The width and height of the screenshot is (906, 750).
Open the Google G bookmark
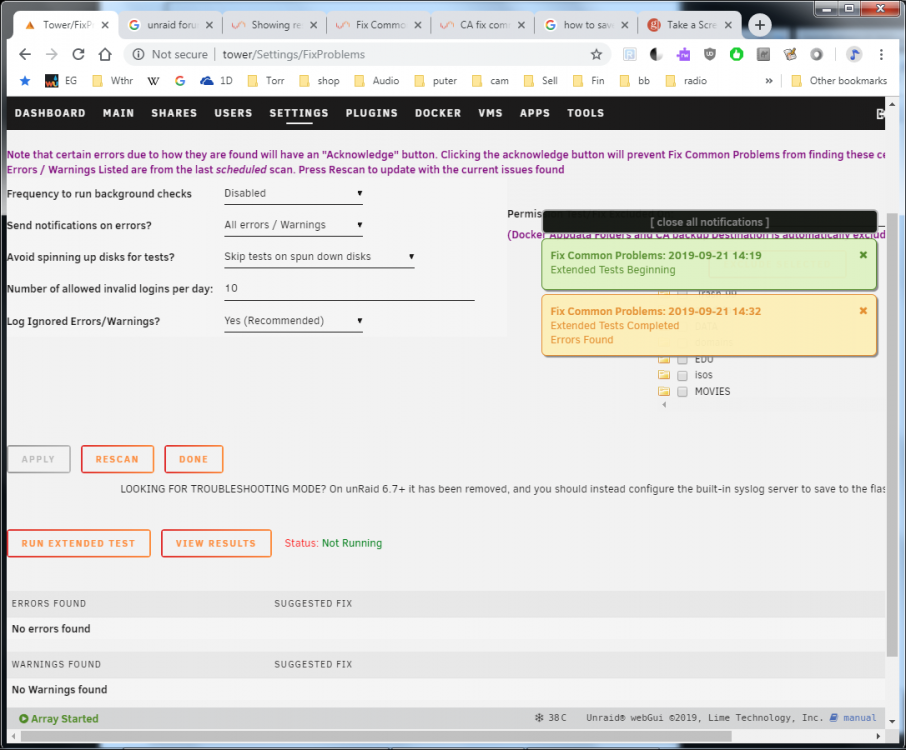pyautogui.click(x=180, y=81)
